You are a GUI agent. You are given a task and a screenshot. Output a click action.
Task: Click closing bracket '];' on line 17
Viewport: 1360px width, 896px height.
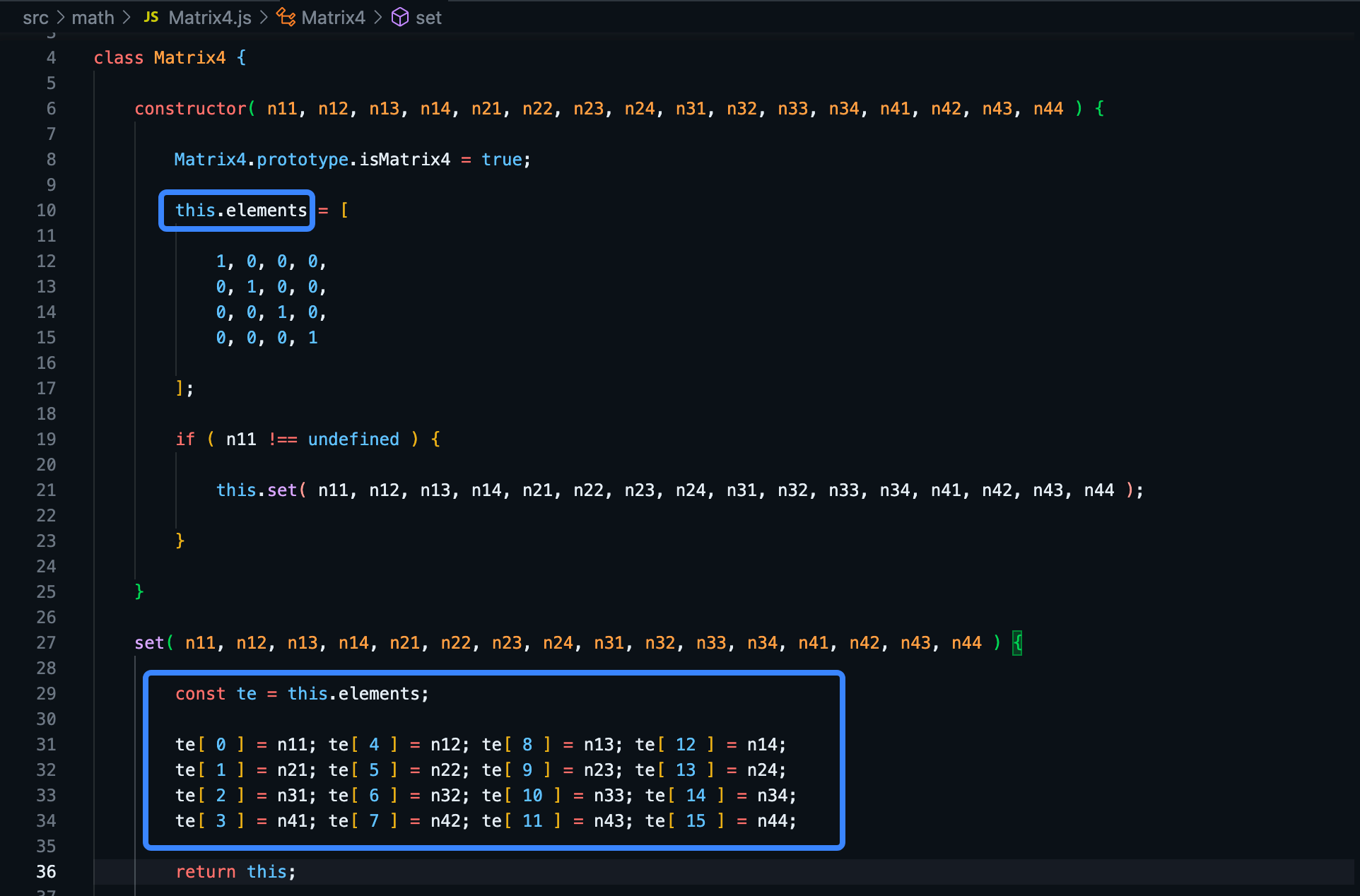(x=184, y=389)
